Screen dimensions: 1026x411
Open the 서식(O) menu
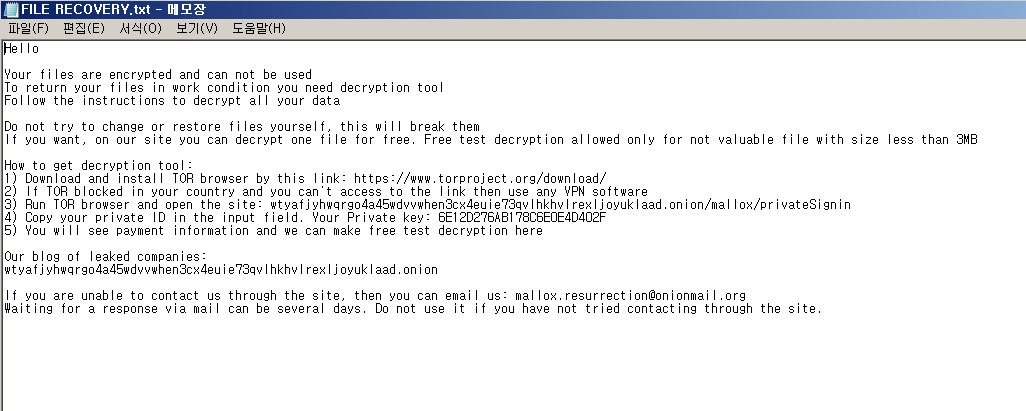tap(140, 28)
